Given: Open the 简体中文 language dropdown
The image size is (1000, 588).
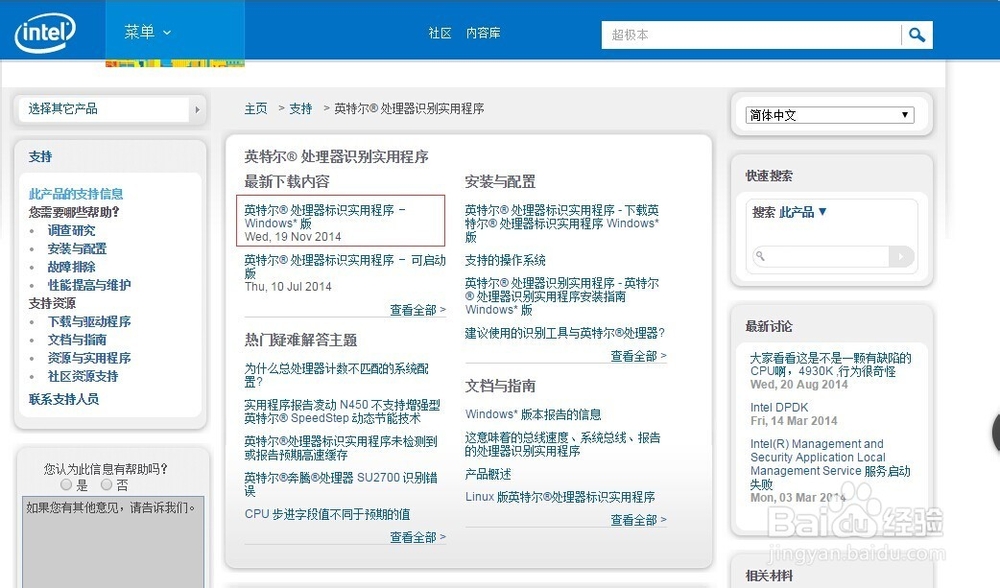Looking at the screenshot, I should click(830, 115).
